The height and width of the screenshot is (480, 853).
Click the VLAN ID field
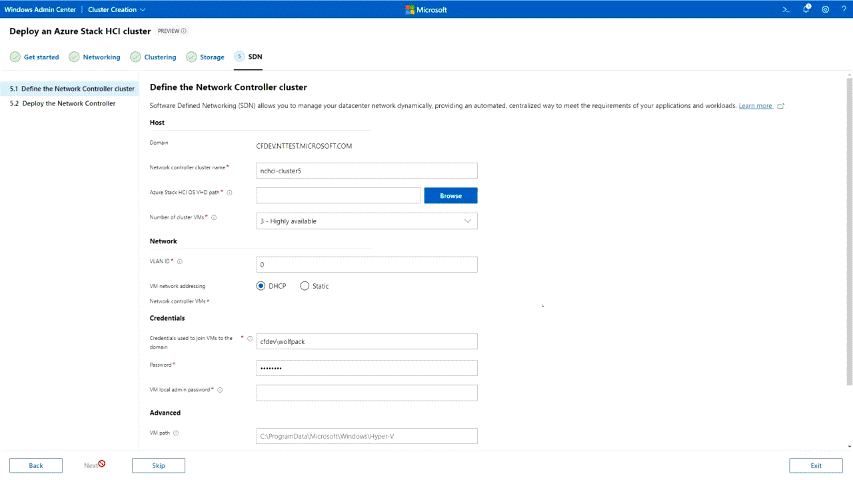pyautogui.click(x=367, y=264)
